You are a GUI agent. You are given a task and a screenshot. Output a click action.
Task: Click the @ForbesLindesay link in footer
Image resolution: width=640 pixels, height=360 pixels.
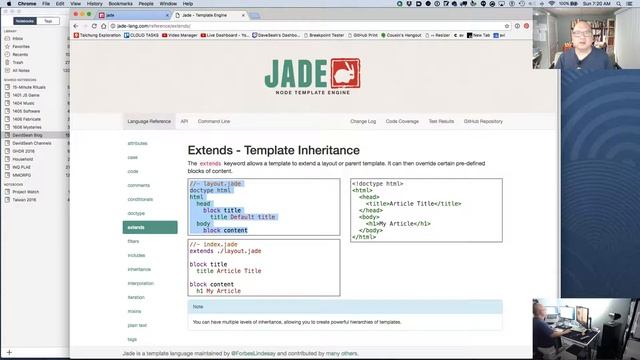click(x=253, y=353)
